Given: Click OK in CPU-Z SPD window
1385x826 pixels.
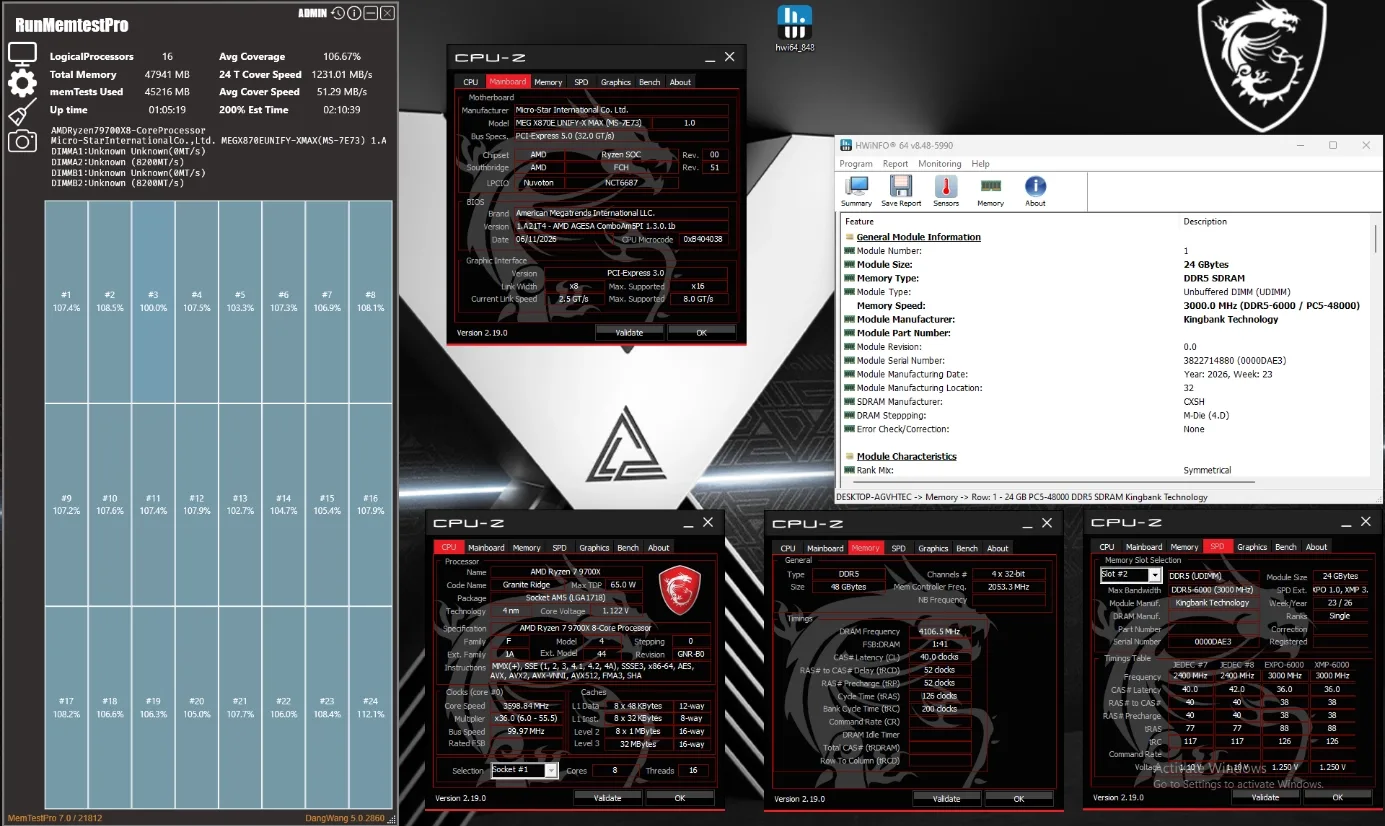Looking at the screenshot, I should pos(1338,797).
